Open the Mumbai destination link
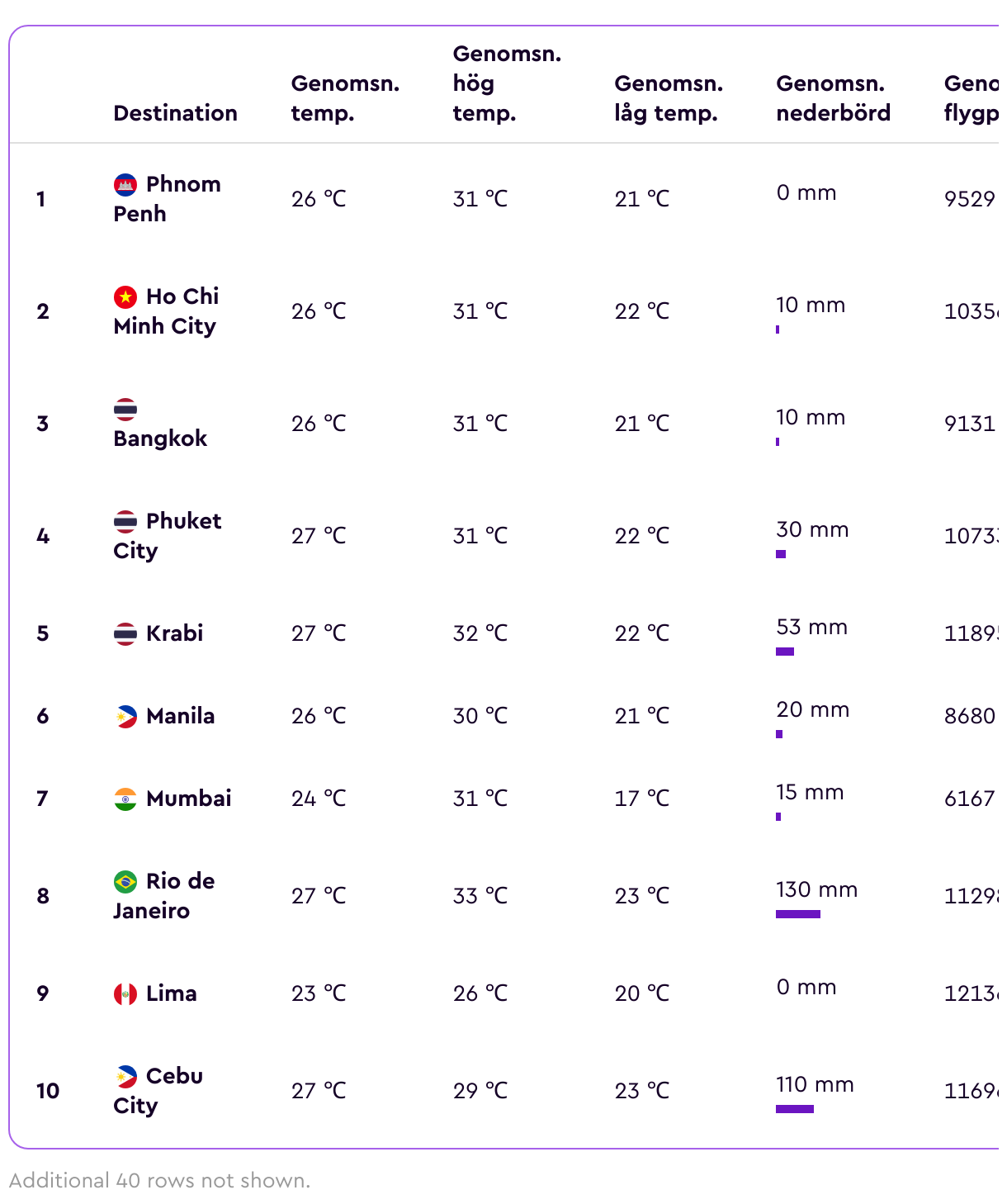This screenshot has width=1007, height=1204. point(189,799)
